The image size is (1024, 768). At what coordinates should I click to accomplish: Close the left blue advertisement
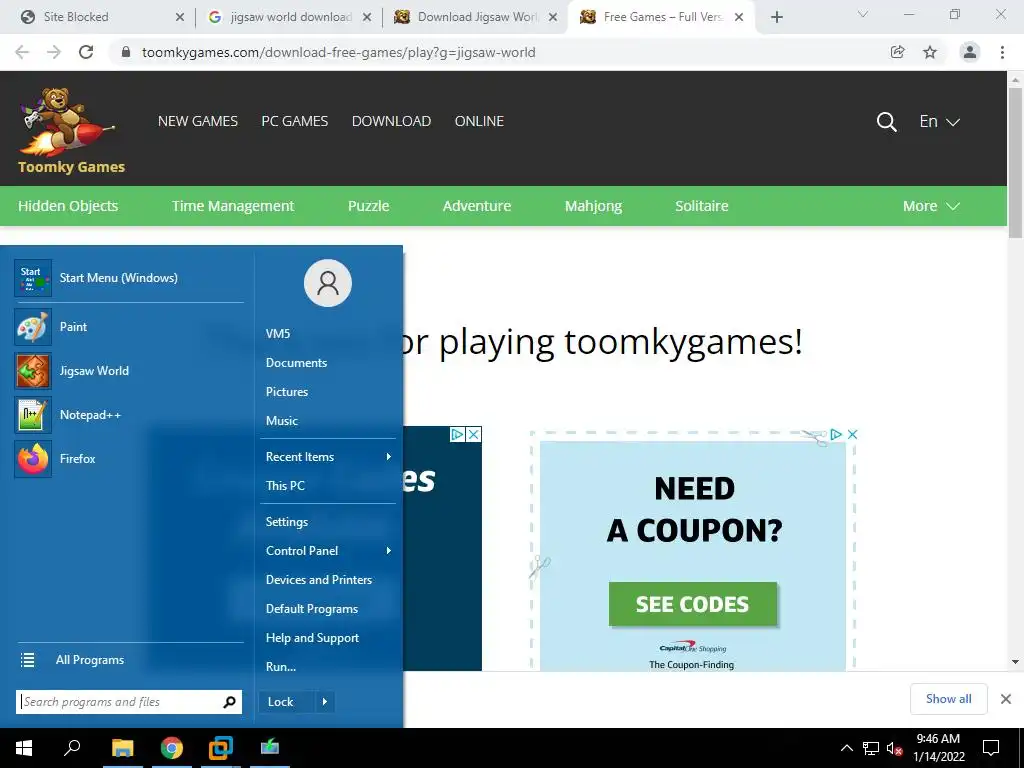(474, 434)
